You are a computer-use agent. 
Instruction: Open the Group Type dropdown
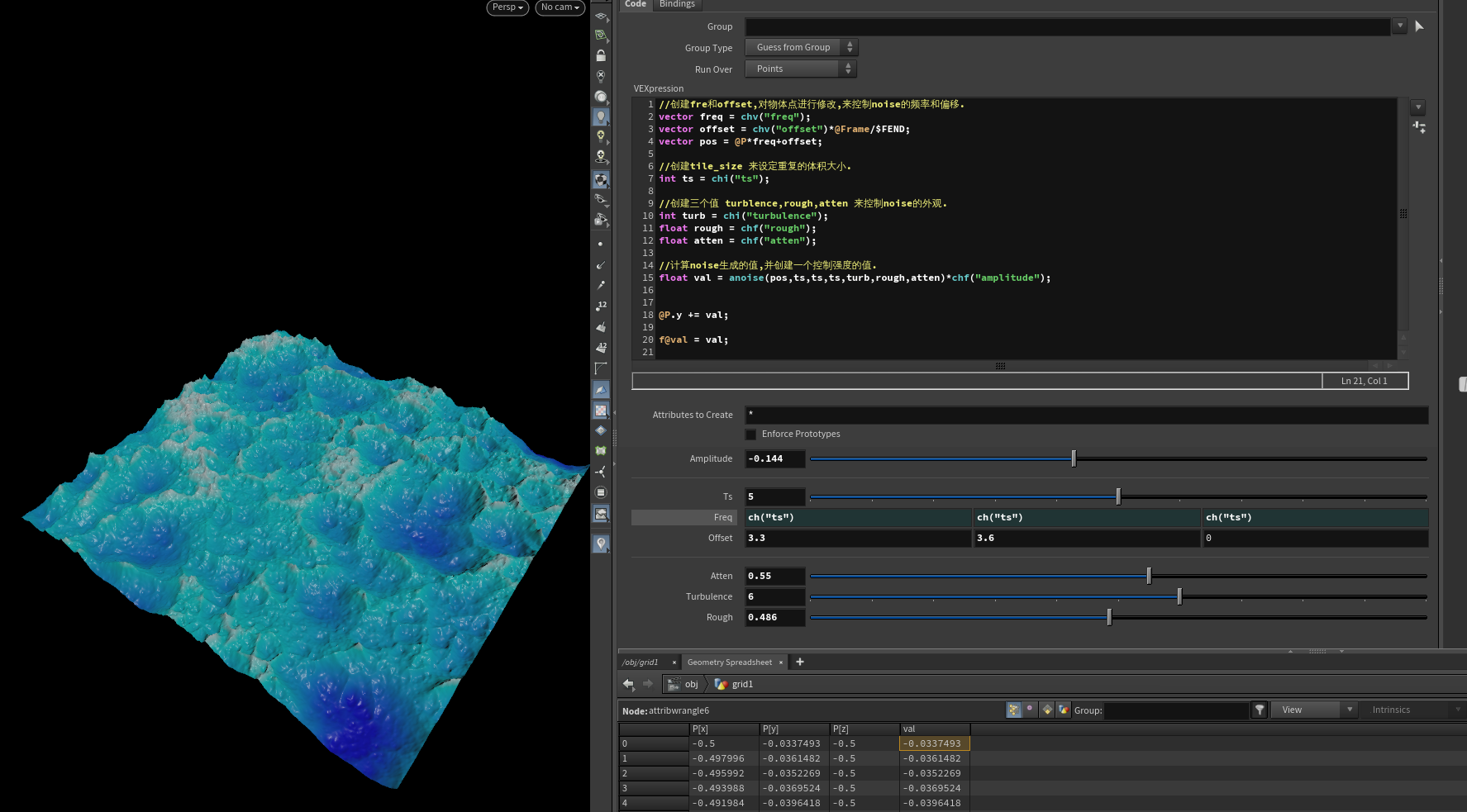click(801, 48)
